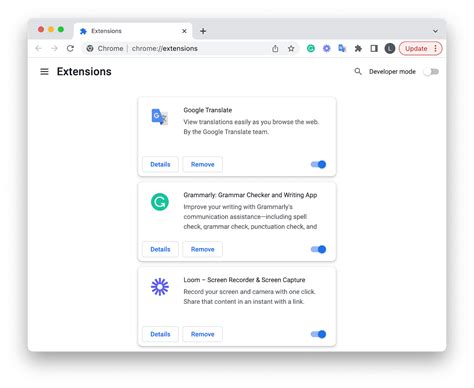The height and width of the screenshot is (388, 474).
Task: Click the "Google Translate" card title
Action: pyautogui.click(x=208, y=110)
